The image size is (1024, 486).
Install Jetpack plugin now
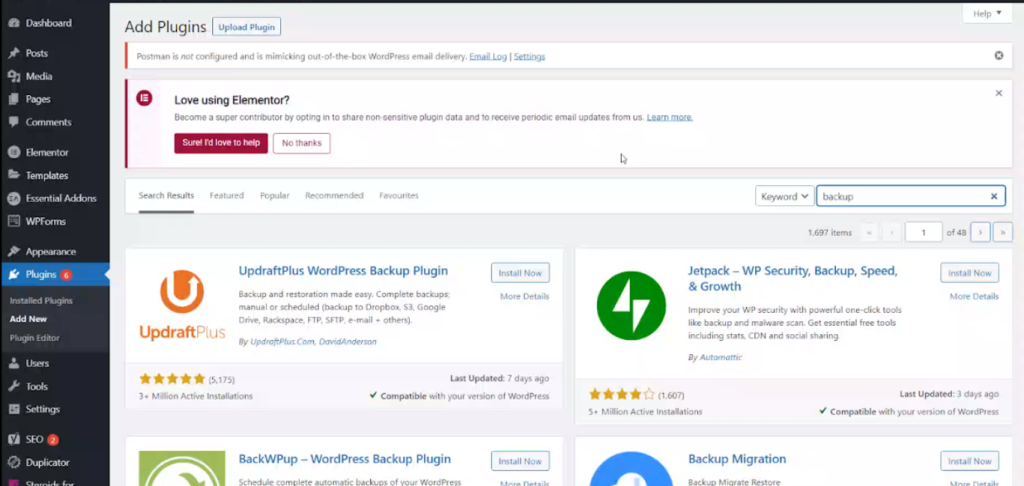[x=969, y=272]
